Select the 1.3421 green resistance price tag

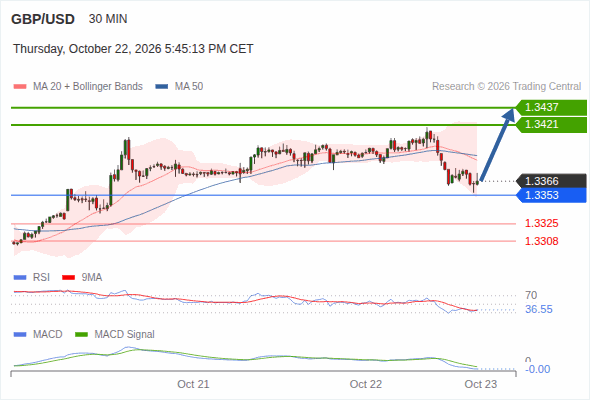pos(552,125)
